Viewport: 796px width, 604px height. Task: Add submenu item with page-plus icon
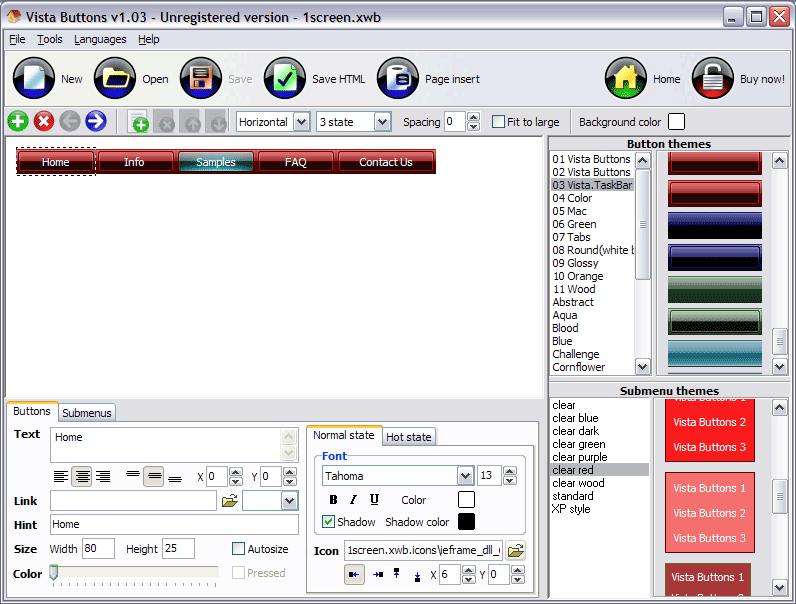138,122
